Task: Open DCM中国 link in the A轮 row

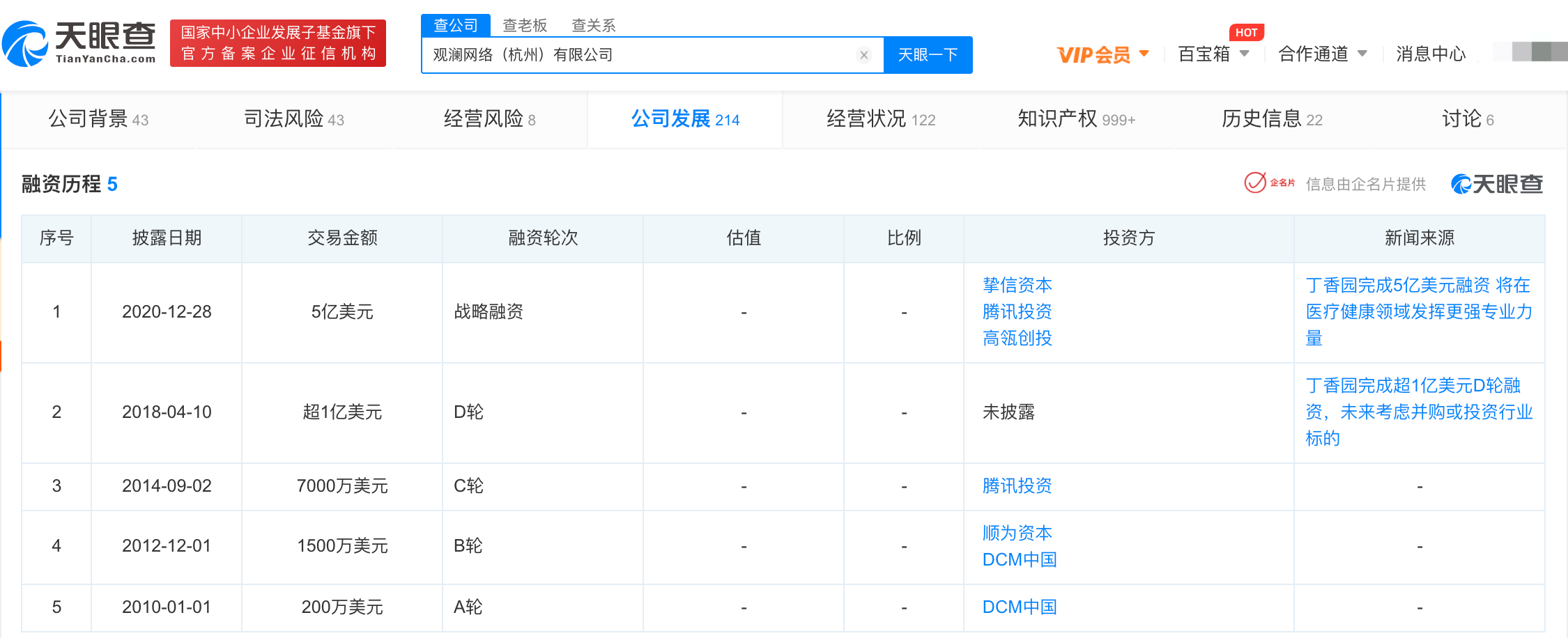Action: (1020, 607)
